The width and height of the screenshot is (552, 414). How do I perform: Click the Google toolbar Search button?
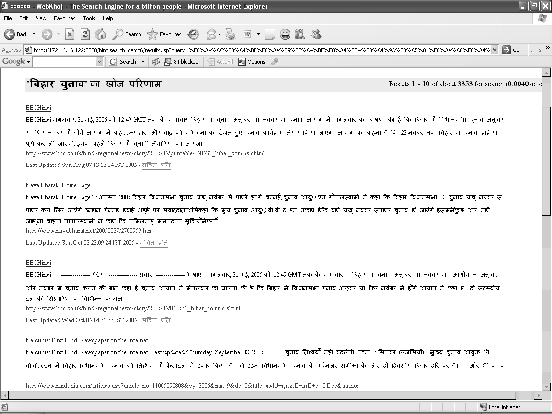(x=123, y=62)
